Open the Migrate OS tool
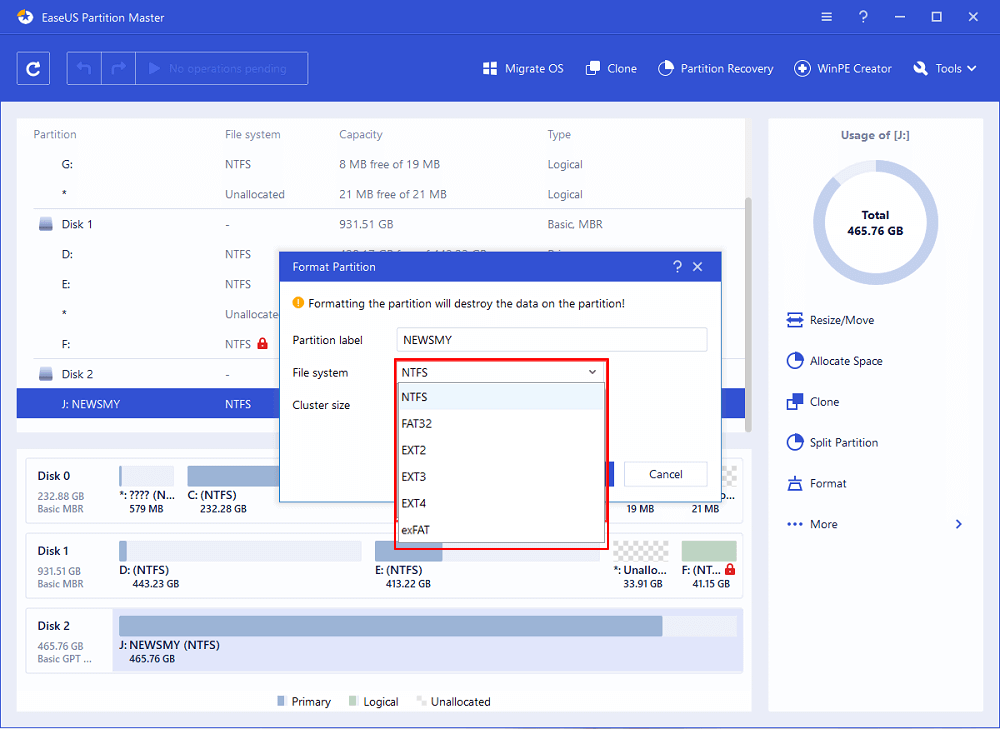This screenshot has height=729, width=1000. (523, 69)
